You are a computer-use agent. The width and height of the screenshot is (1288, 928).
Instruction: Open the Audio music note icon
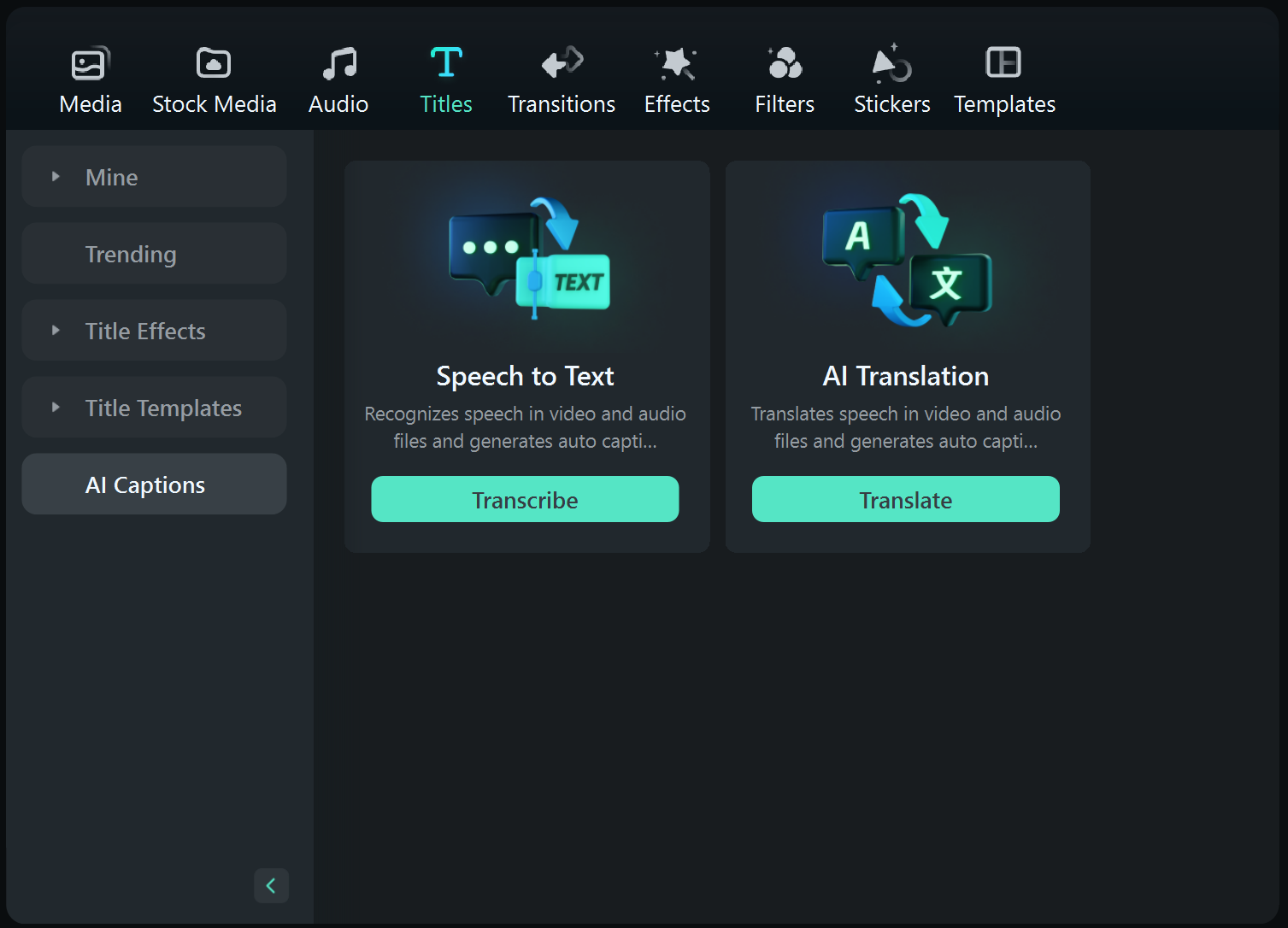coord(338,64)
